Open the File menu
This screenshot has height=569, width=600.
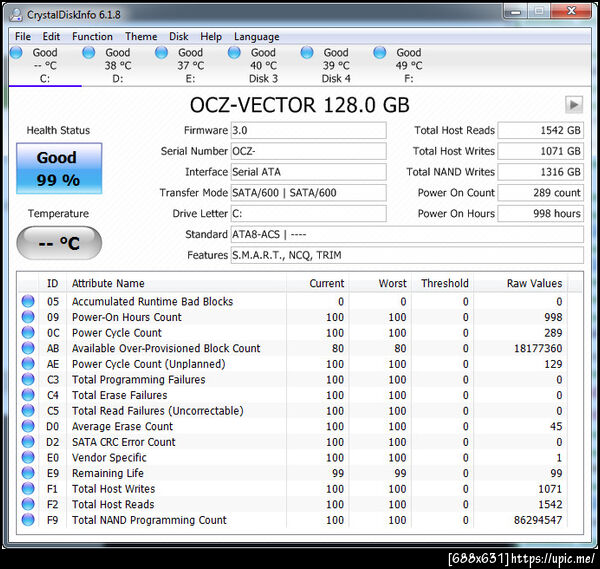tap(23, 37)
